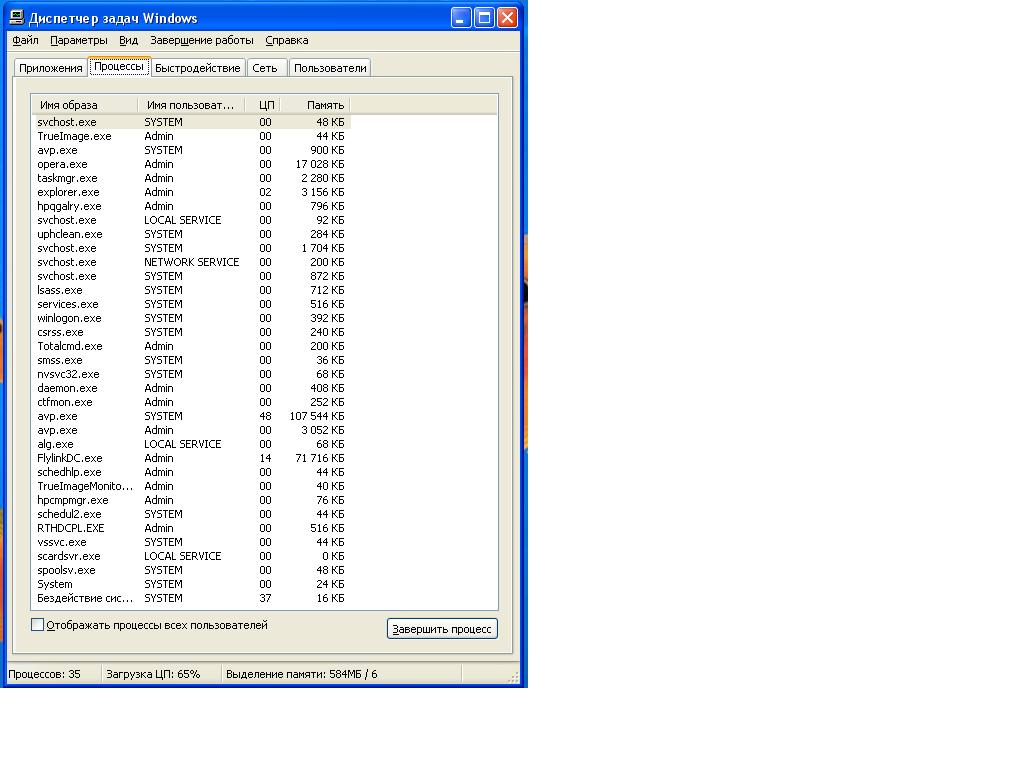Click the Завершить процесс button

pyautogui.click(x=442, y=629)
